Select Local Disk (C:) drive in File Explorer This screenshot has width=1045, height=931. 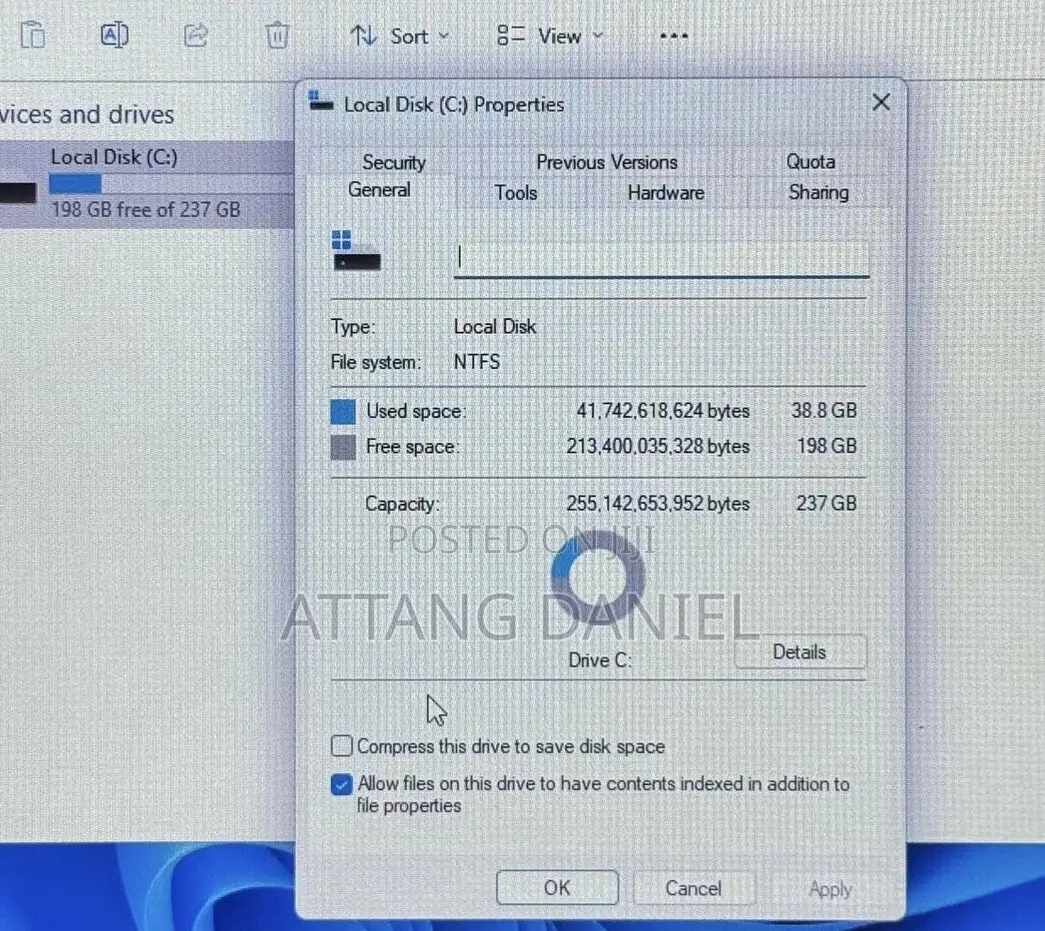pyautogui.click(x=147, y=183)
